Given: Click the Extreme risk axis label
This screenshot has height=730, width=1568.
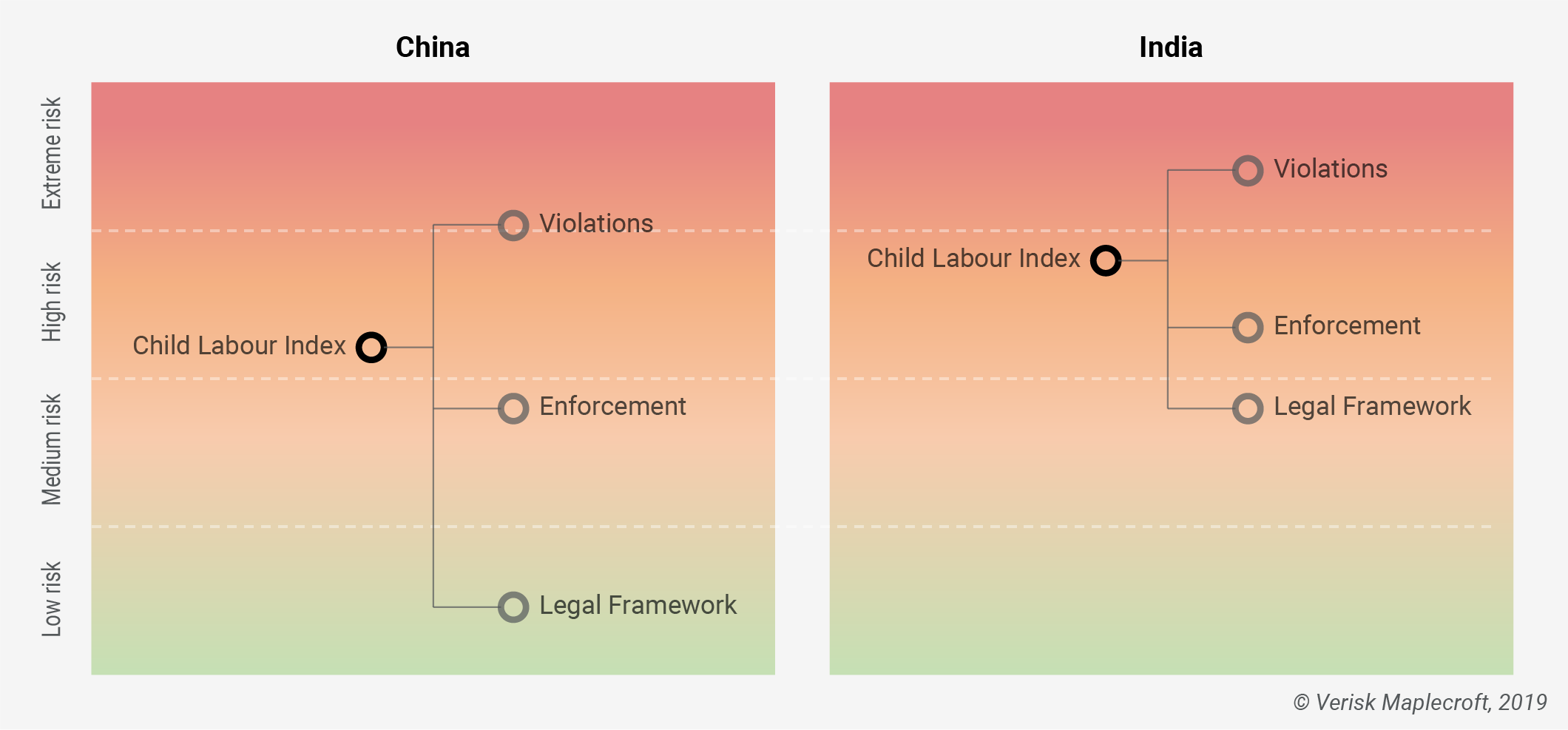Looking at the screenshot, I should pos(51,153).
